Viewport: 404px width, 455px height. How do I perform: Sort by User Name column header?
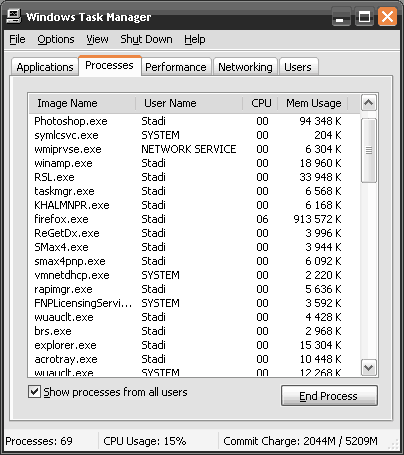(x=189, y=103)
